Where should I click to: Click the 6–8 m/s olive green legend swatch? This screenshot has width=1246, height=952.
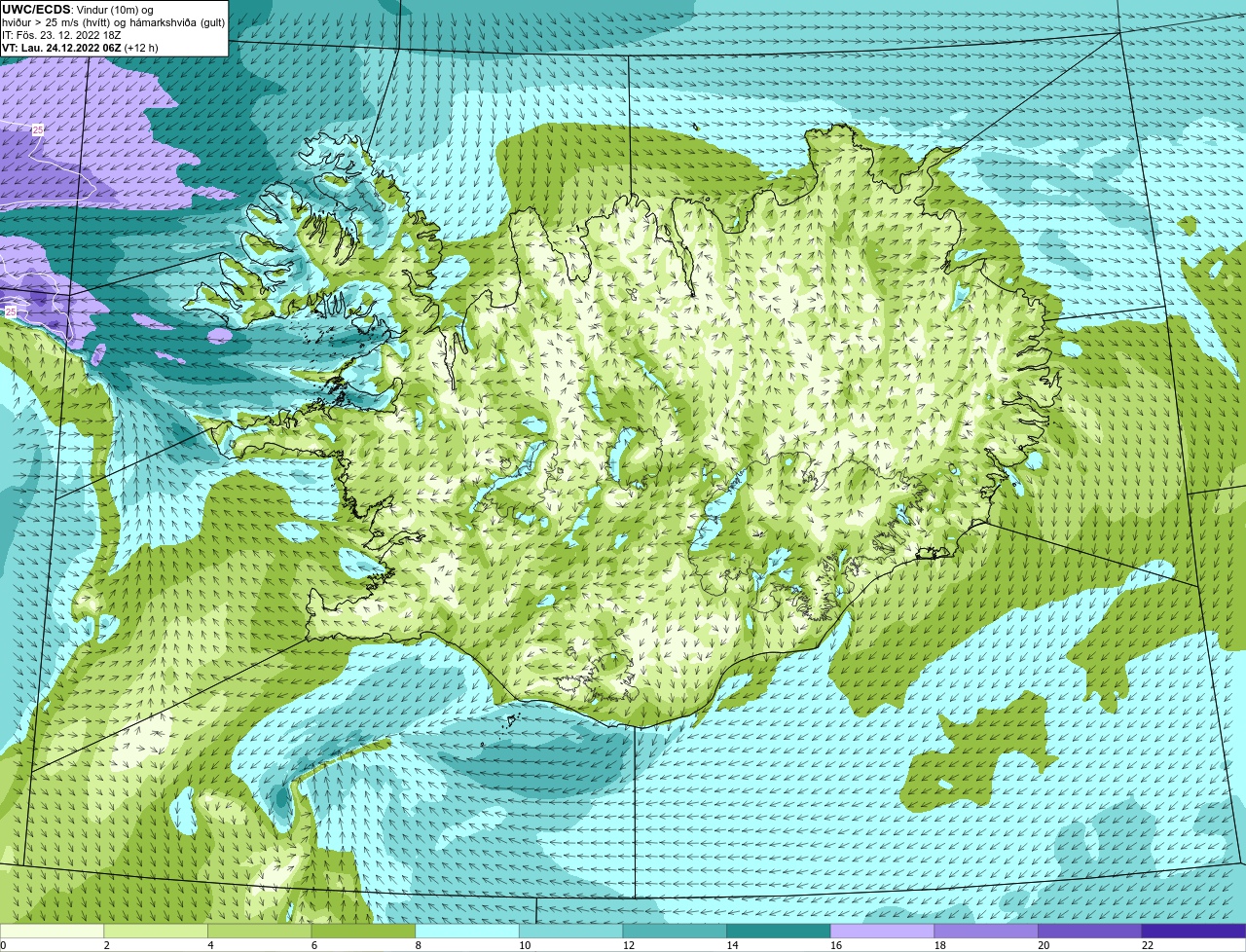point(363,931)
